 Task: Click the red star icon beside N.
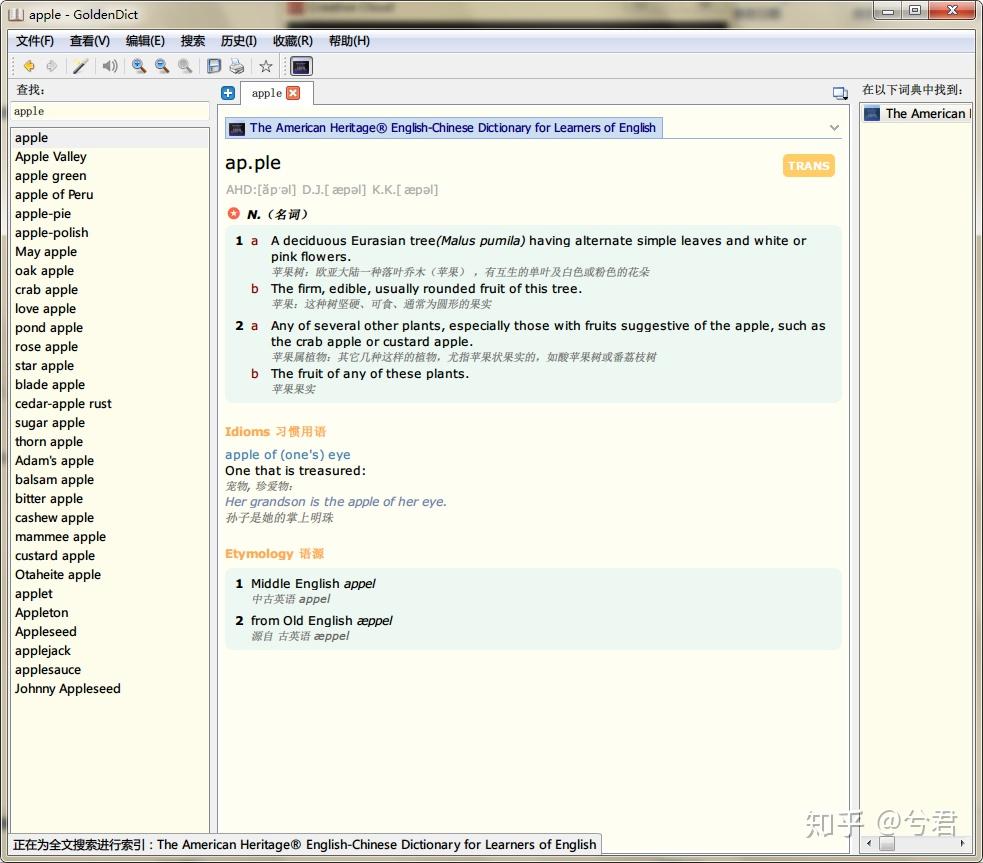pyautogui.click(x=234, y=214)
